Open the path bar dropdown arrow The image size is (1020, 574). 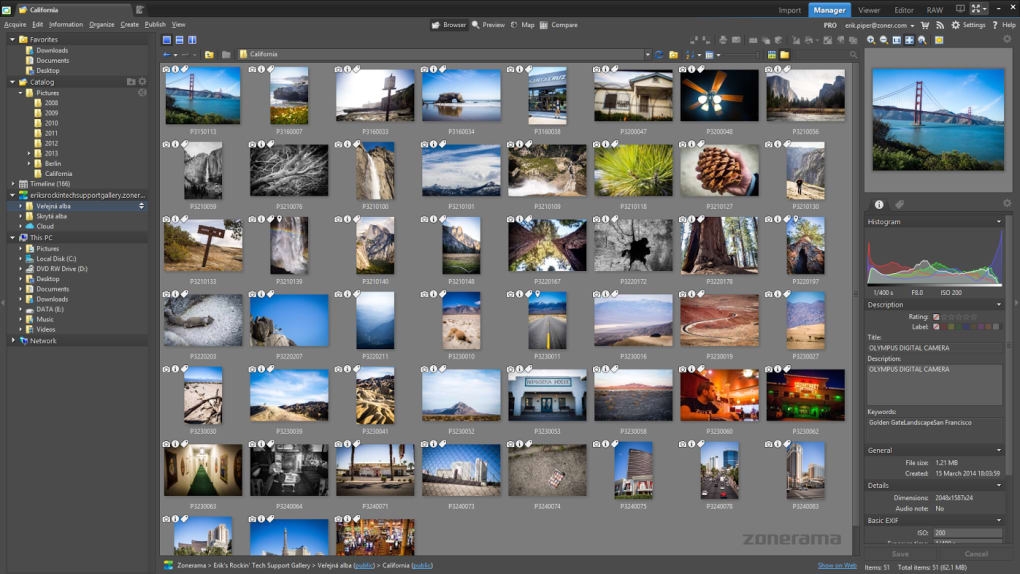[647, 55]
